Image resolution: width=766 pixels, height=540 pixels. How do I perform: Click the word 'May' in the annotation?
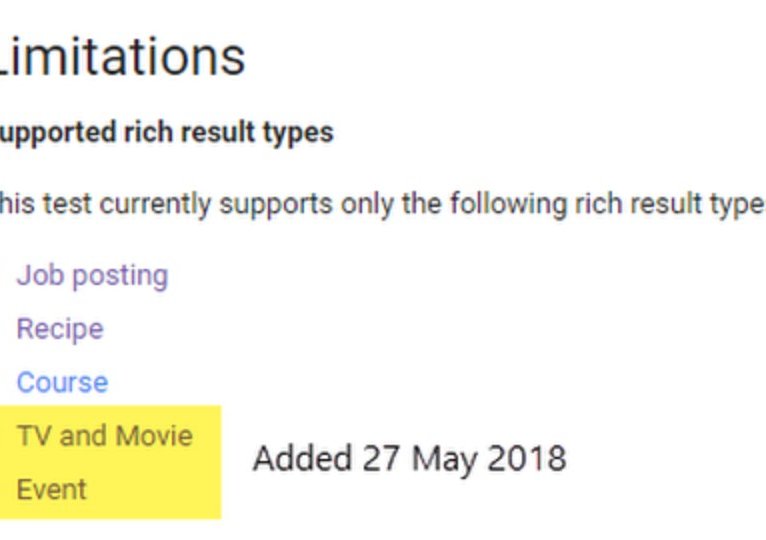(x=442, y=459)
